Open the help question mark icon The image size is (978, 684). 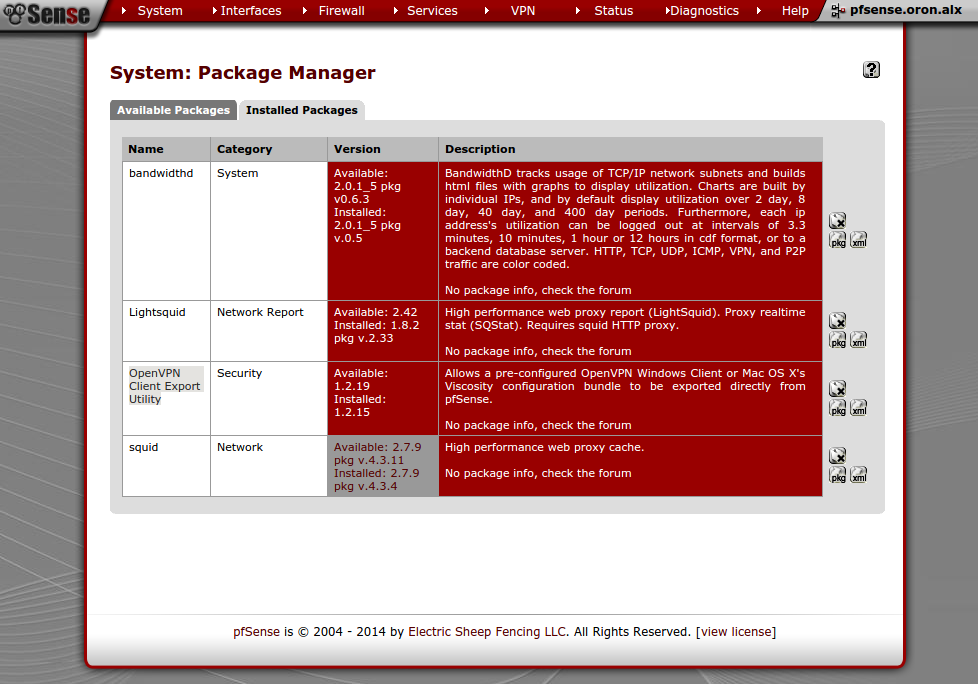point(871,70)
